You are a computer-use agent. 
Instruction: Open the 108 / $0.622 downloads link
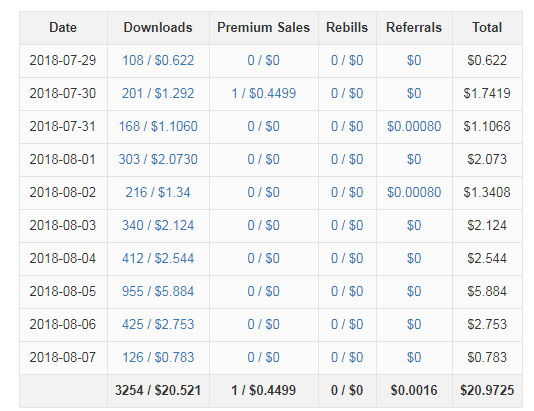click(x=158, y=61)
